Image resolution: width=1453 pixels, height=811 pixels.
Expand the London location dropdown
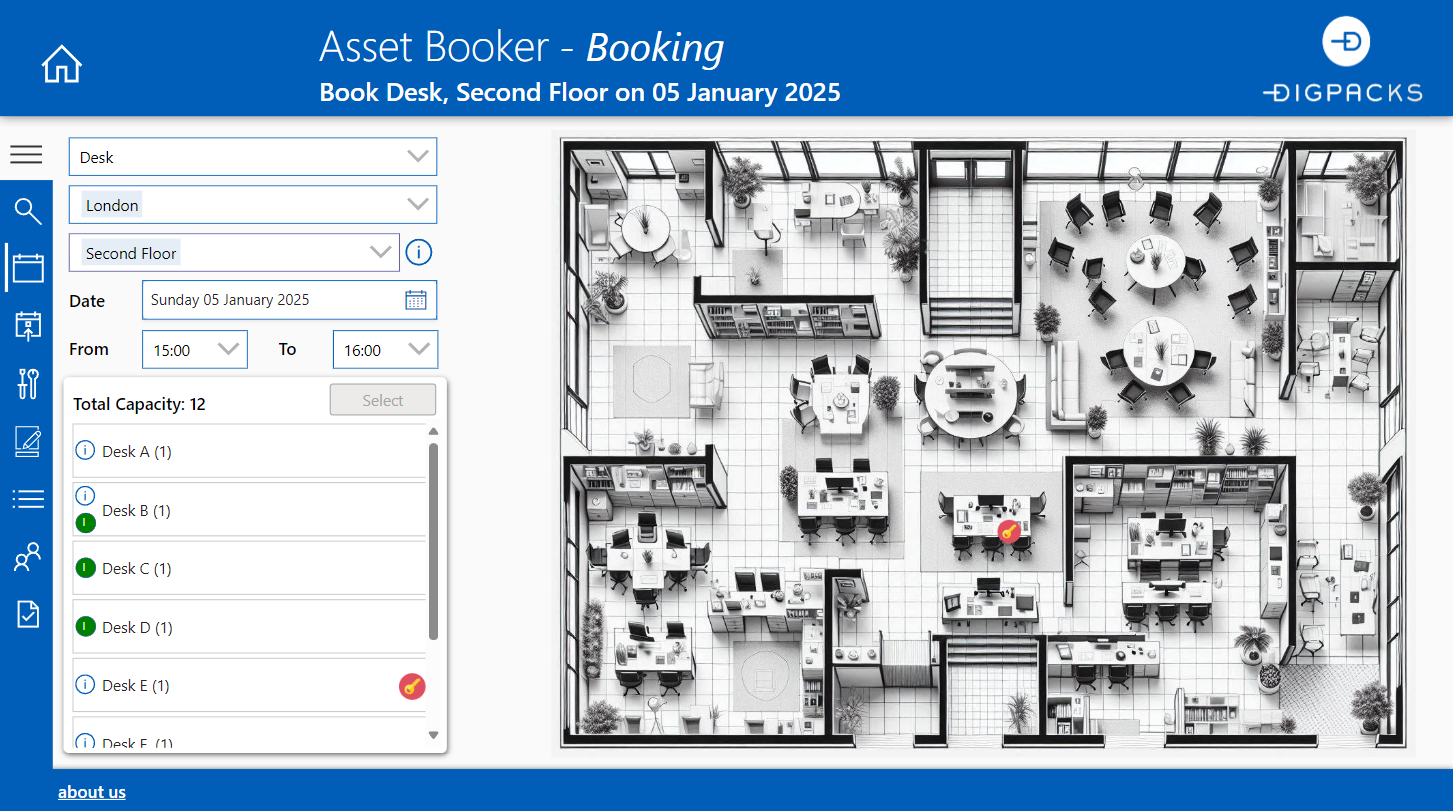click(418, 205)
